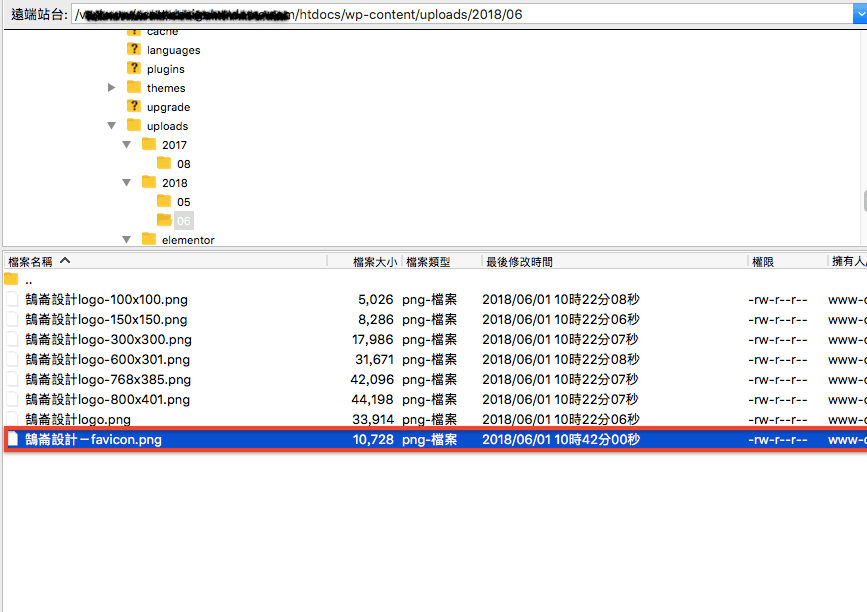
Task: Sort by 最後修改時間 column header
Action: [519, 261]
